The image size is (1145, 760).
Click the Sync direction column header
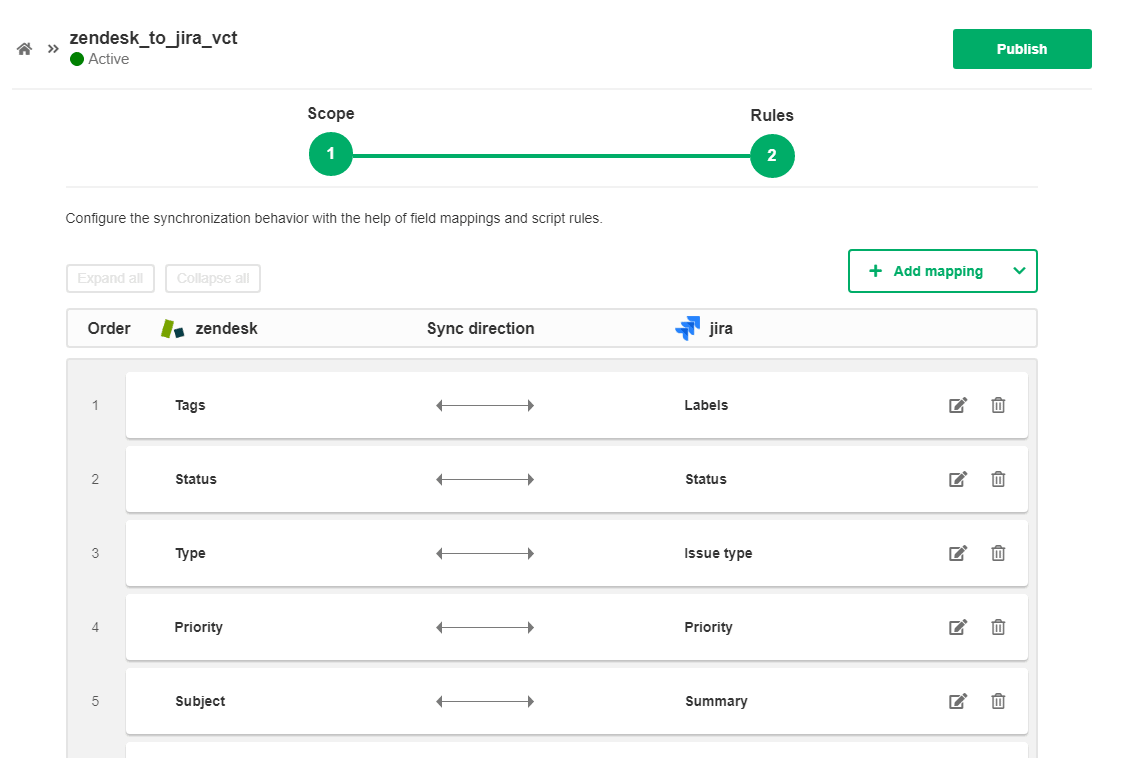480,329
